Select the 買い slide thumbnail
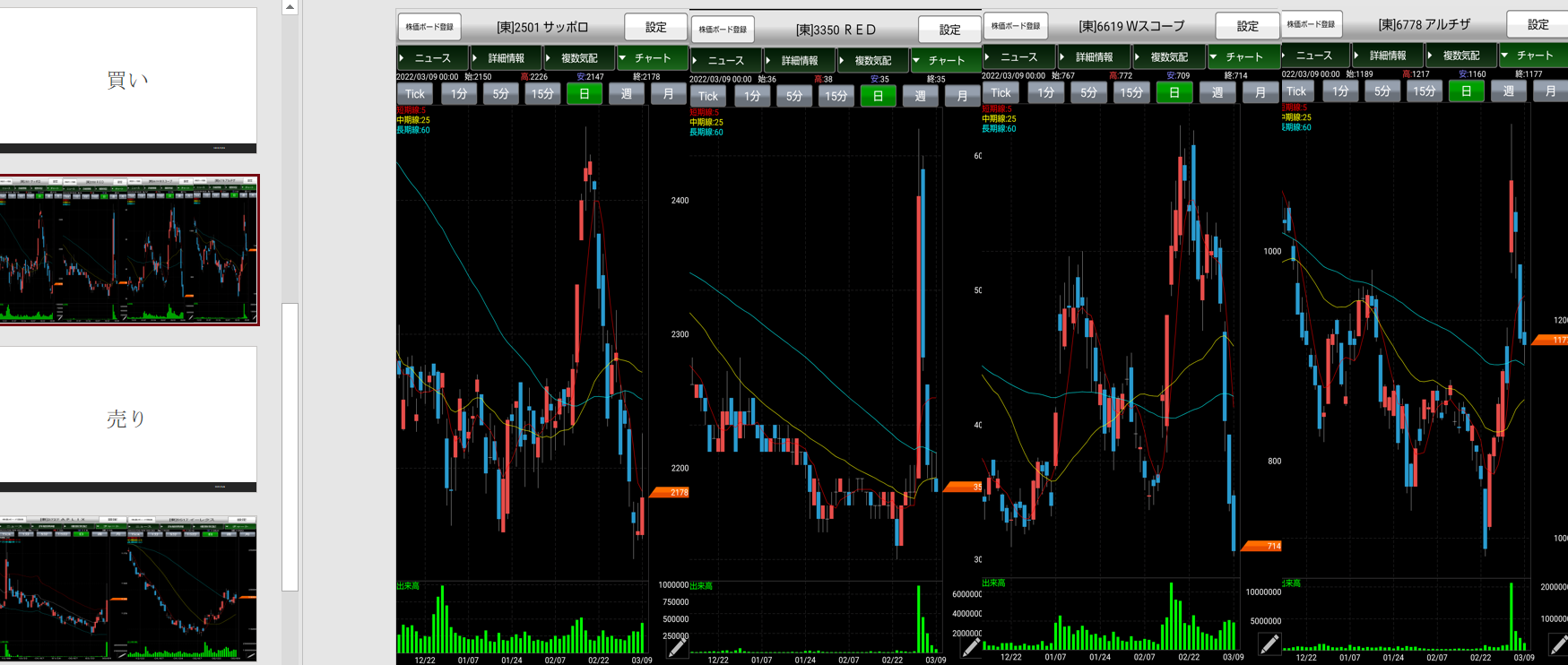The image size is (1568, 665). [127, 80]
